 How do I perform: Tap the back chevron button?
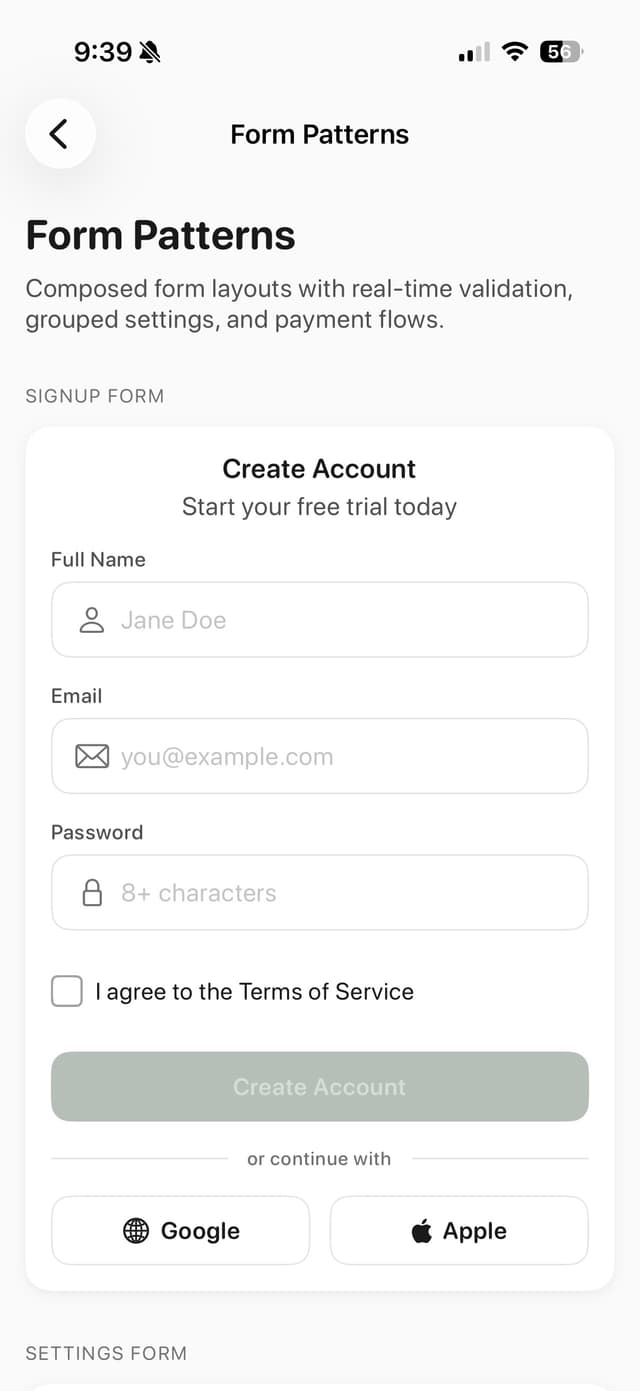pos(60,134)
